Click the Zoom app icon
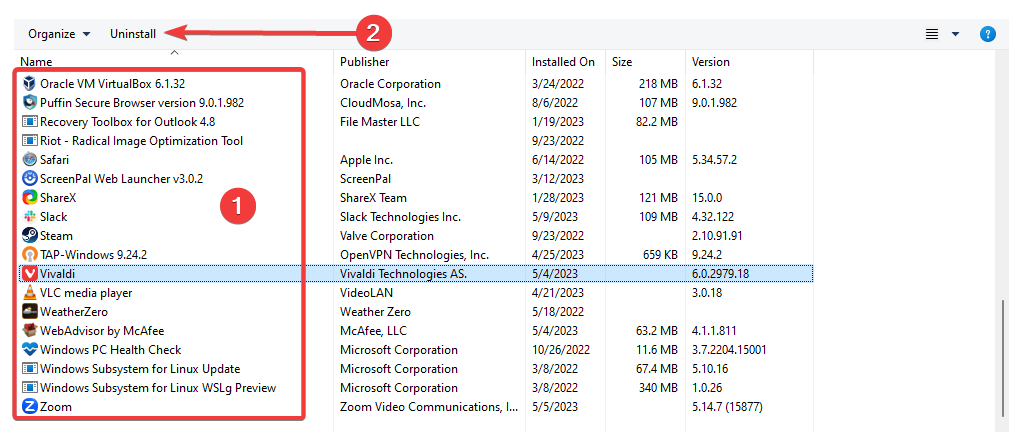 [x=30, y=407]
